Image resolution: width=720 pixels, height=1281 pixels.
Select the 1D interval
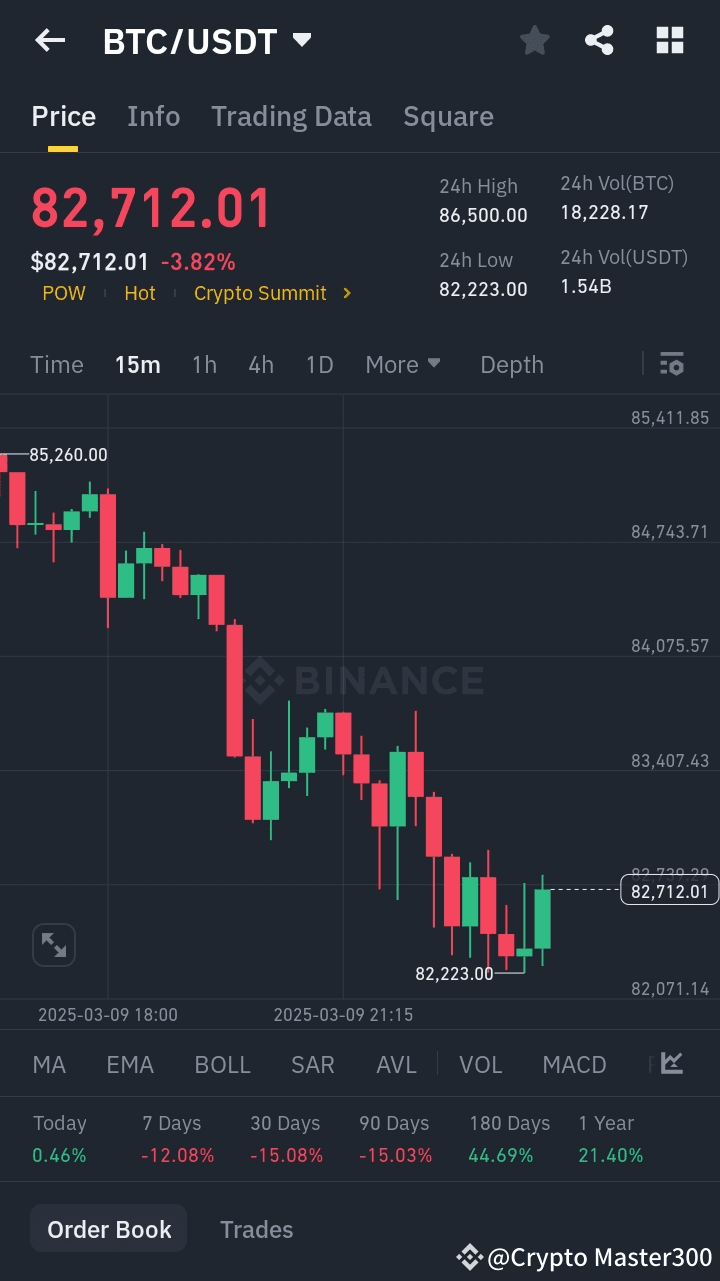(319, 365)
